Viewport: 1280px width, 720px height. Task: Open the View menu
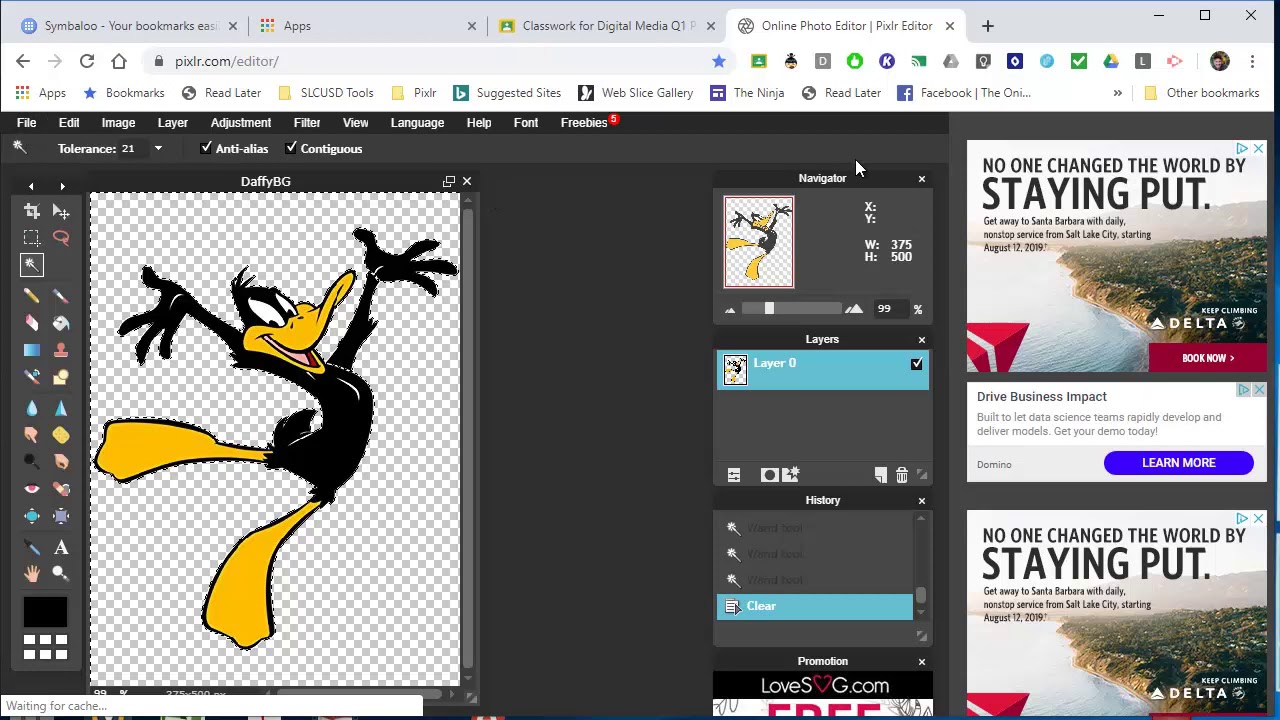[355, 122]
